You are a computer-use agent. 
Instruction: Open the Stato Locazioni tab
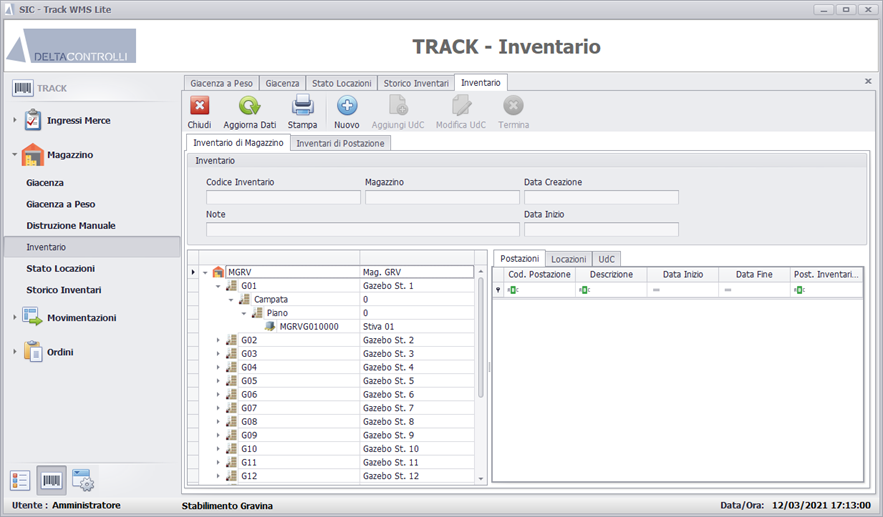[x=341, y=83]
